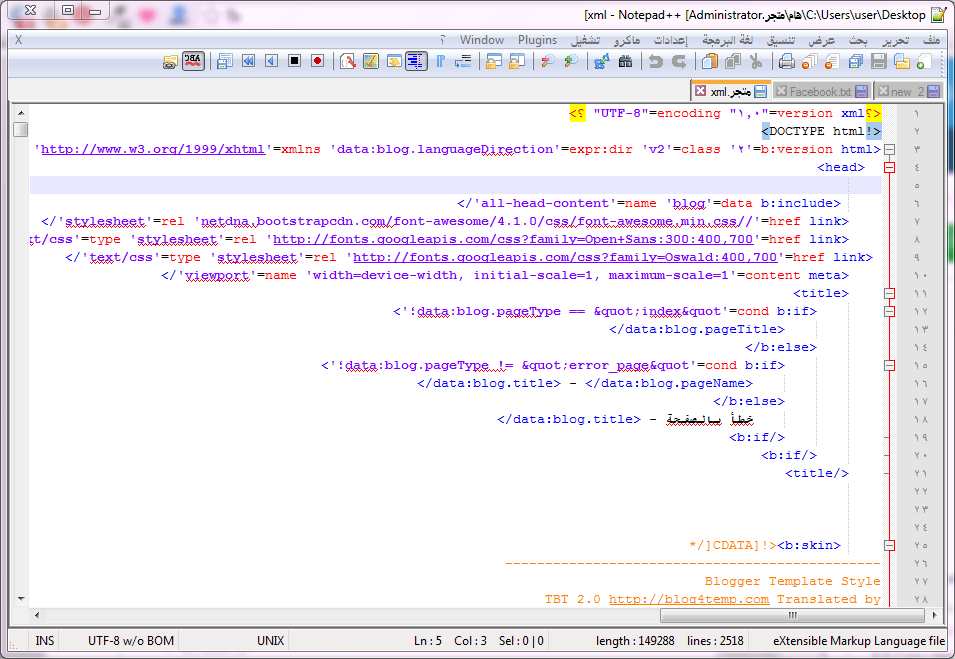Open the Plugins menu
Screen dimensions: 955x659
(537, 40)
